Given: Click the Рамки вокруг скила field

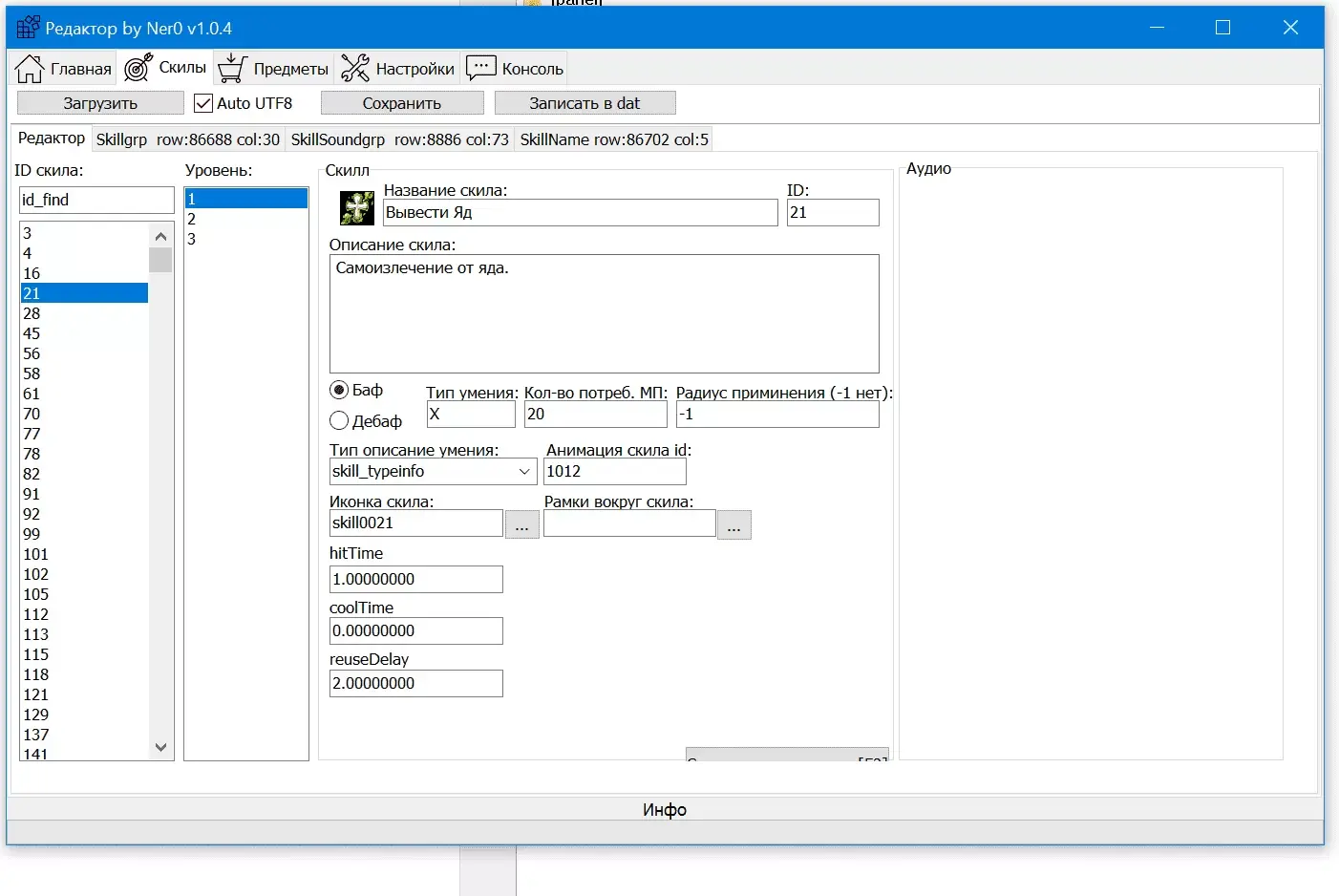Looking at the screenshot, I should pos(629,523).
